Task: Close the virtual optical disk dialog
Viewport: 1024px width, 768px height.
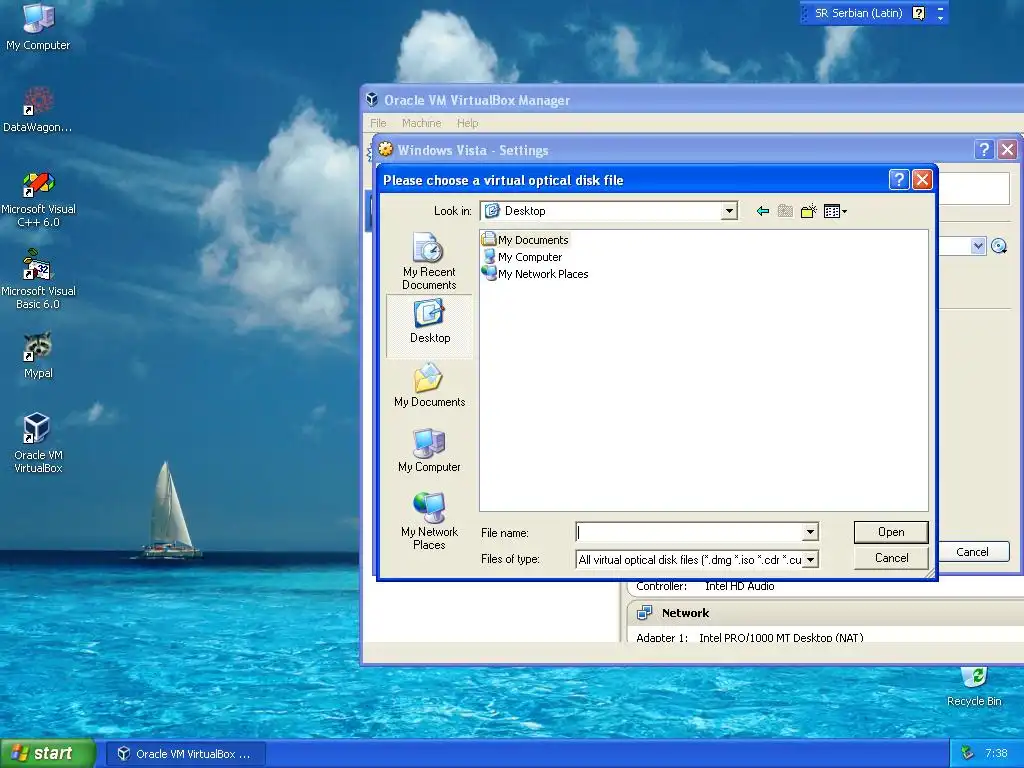Action: [921, 180]
